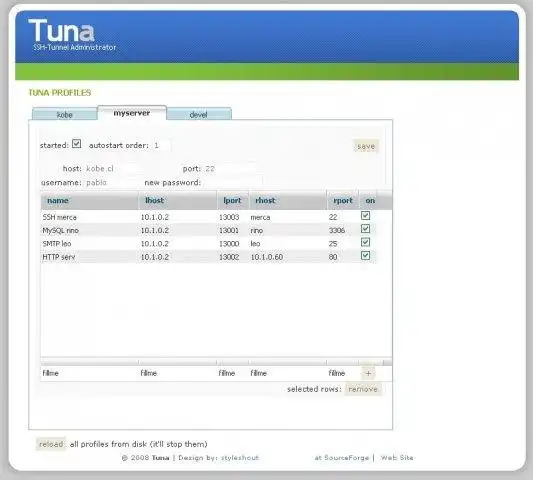Edit the host field showing kobe.cl
This screenshot has height=480, width=533.
[112, 169]
